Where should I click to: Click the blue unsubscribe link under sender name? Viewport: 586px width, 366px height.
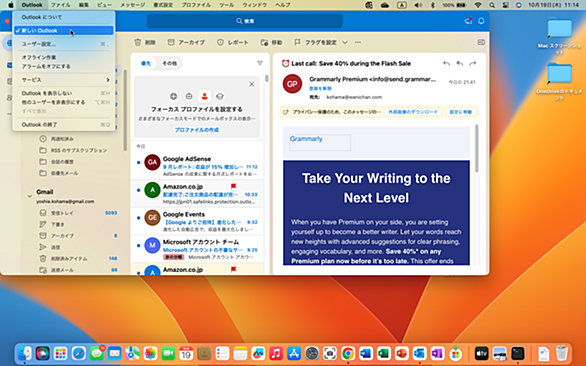320,89
